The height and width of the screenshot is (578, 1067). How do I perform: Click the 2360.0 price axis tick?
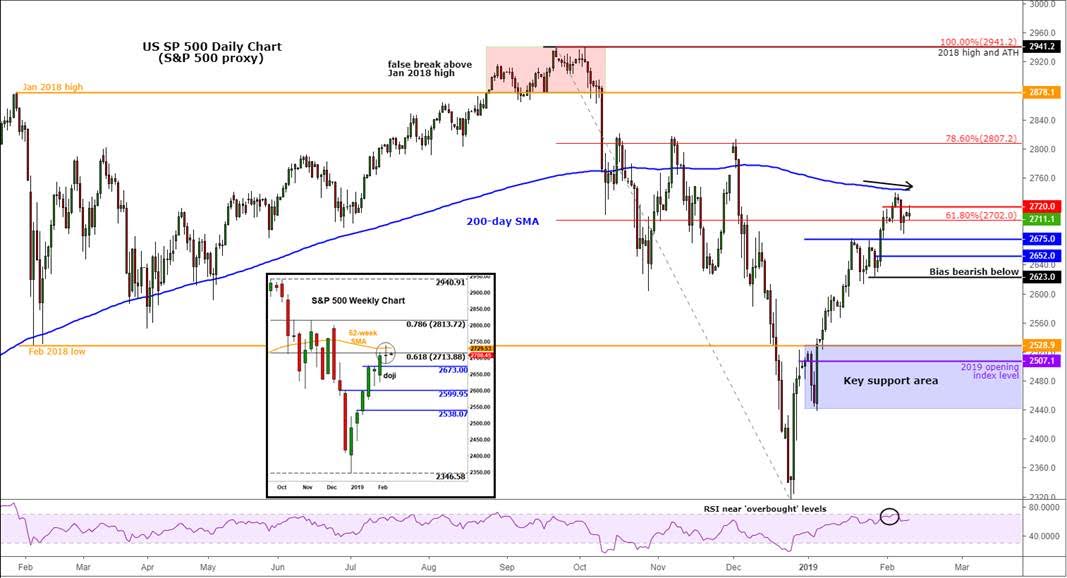(1043, 468)
